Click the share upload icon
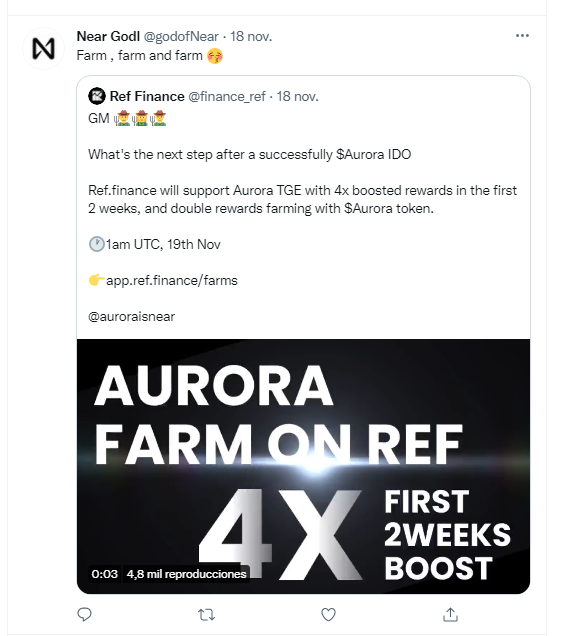This screenshot has height=636, width=572. [450, 615]
